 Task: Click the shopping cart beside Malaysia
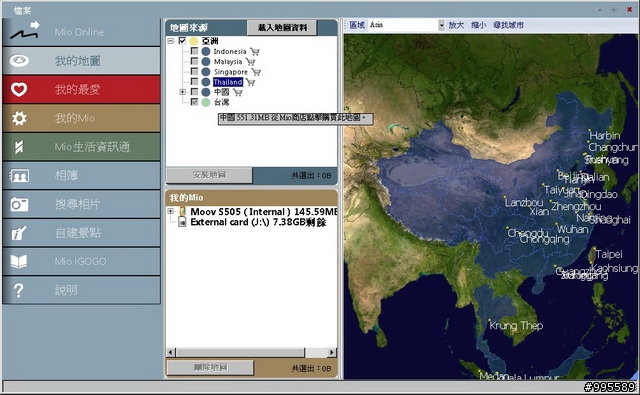[251, 62]
